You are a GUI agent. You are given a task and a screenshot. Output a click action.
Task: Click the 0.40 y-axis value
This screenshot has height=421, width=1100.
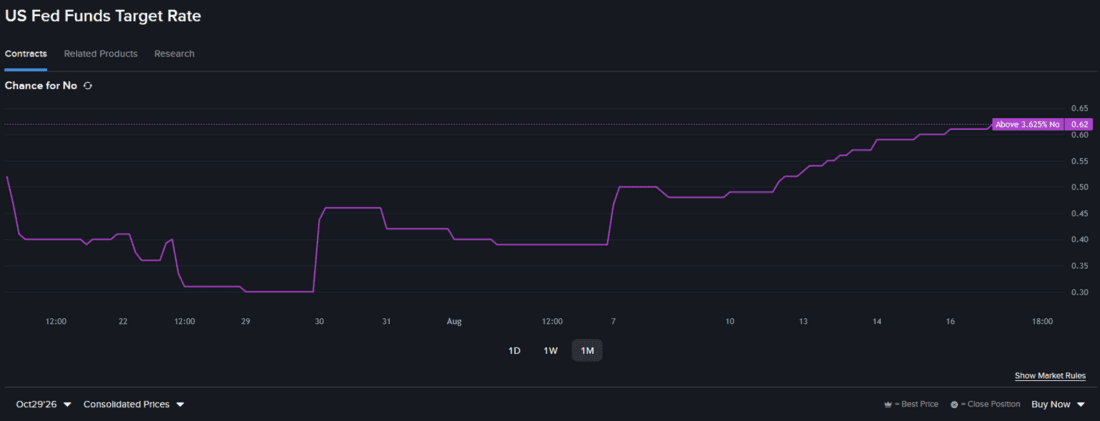coord(1080,239)
